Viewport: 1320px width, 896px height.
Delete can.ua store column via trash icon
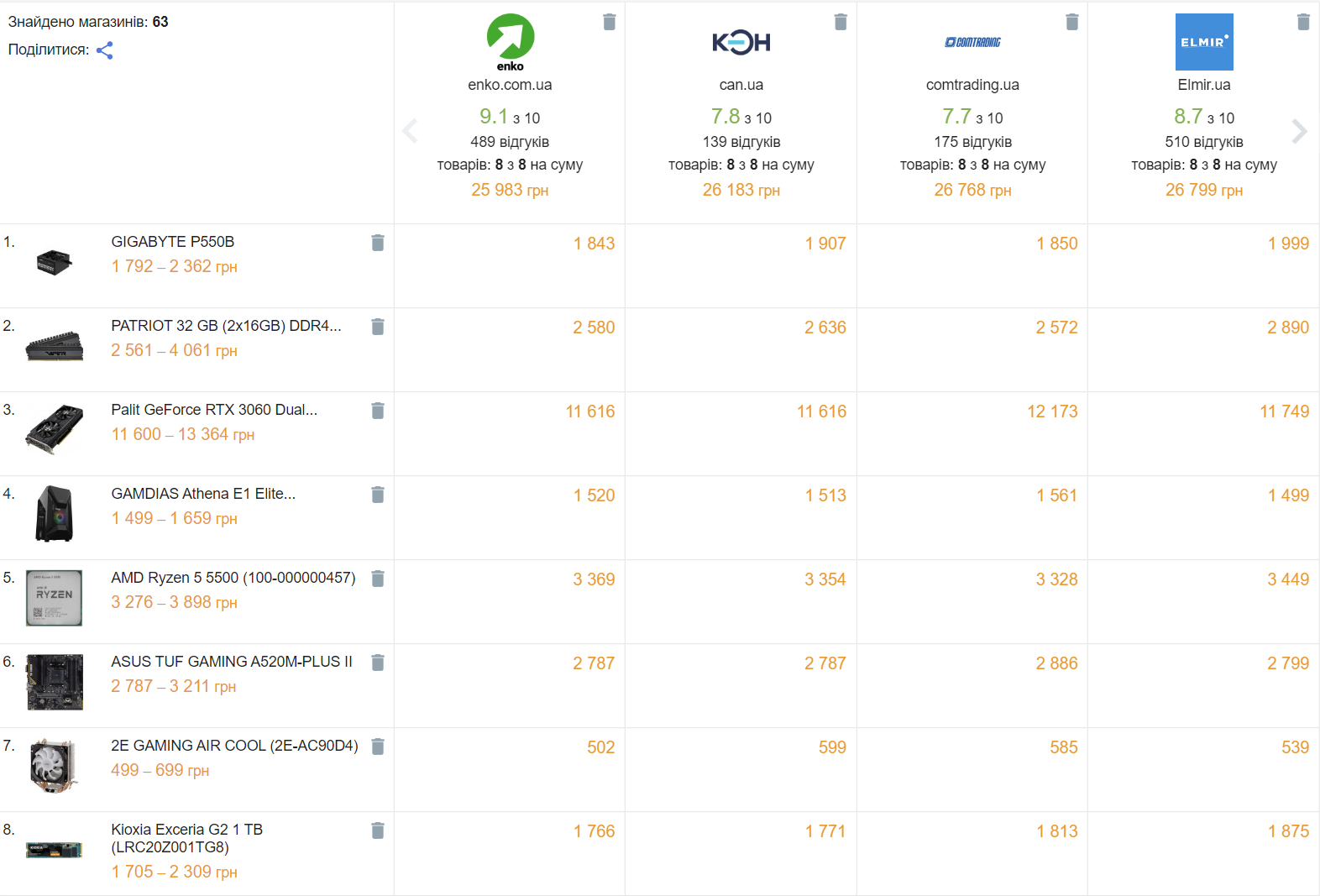(x=841, y=22)
